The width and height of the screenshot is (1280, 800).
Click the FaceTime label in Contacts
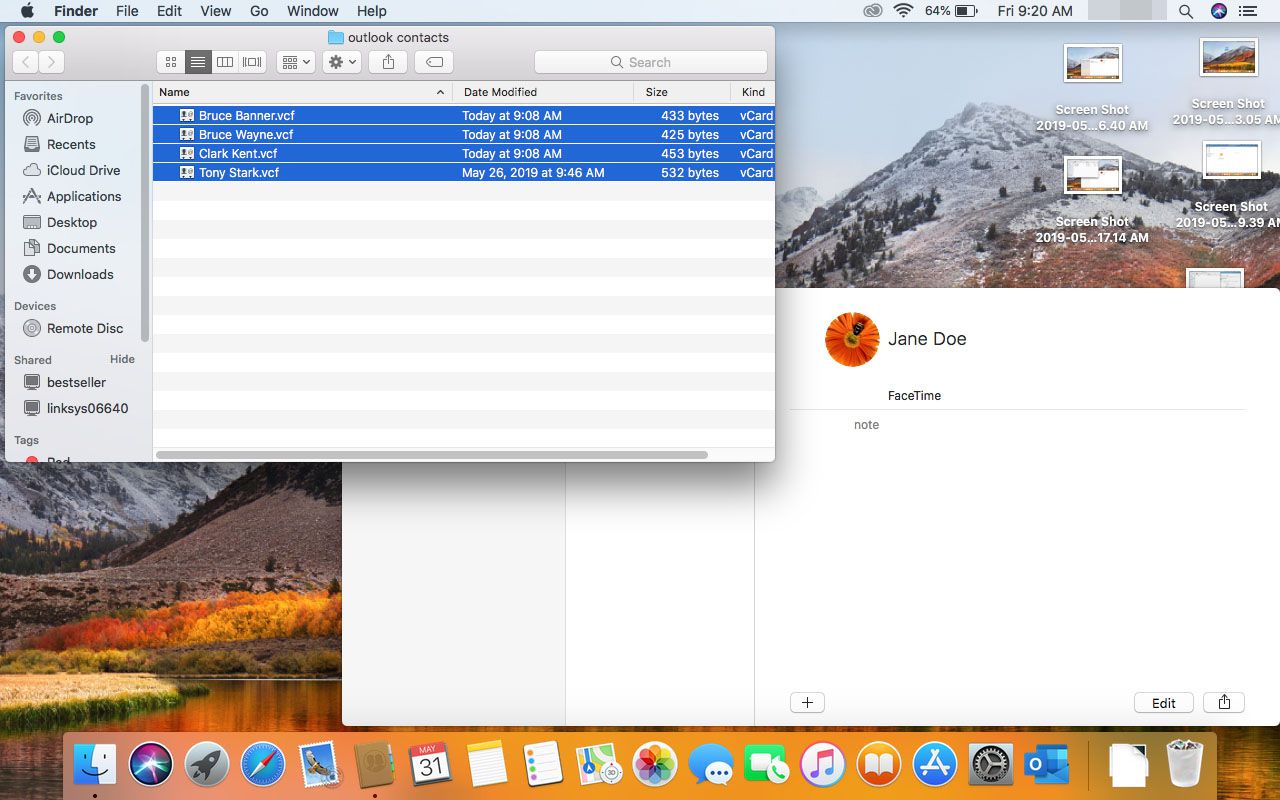click(914, 395)
